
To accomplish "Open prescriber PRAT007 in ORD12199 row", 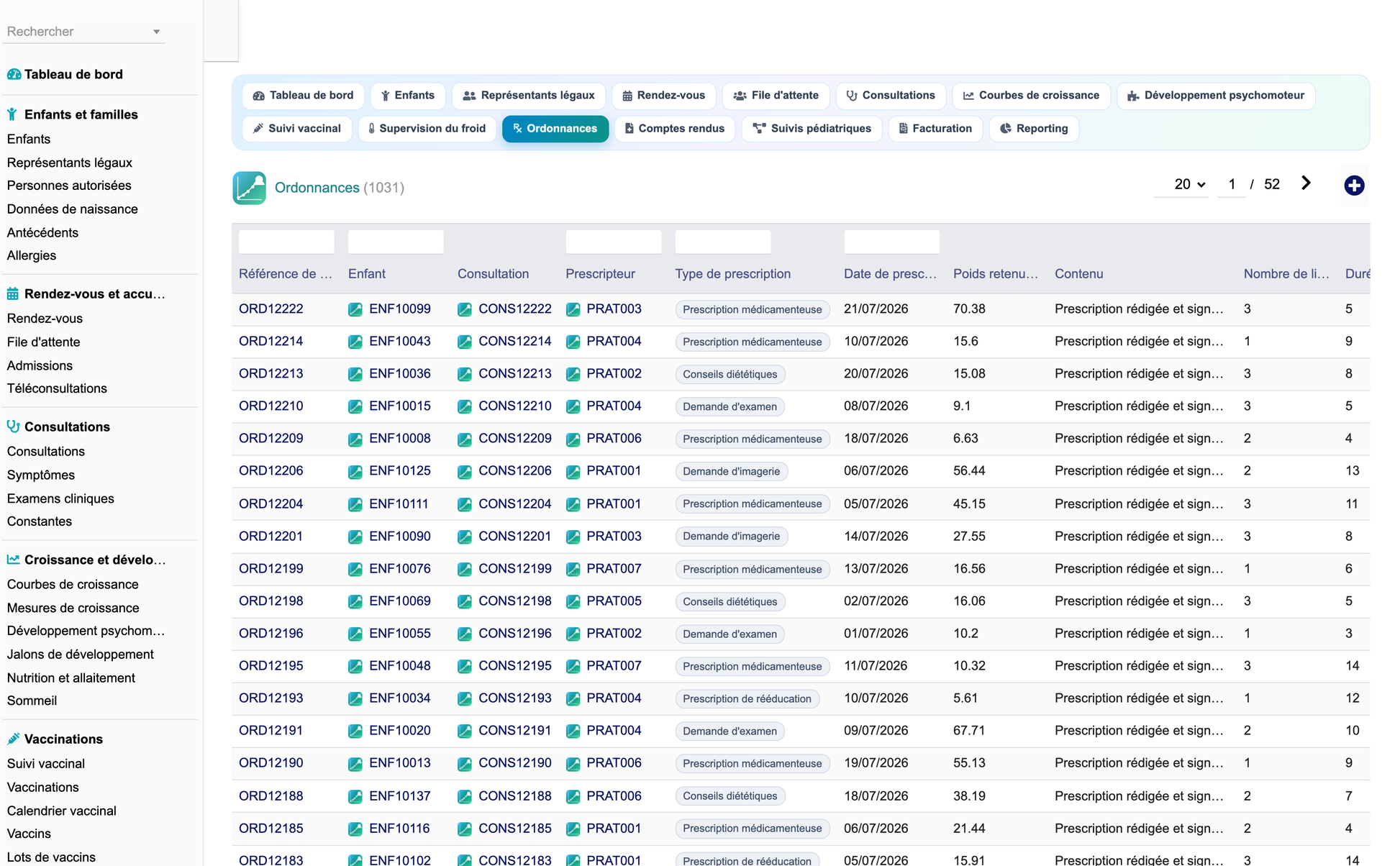I will 614,569.
